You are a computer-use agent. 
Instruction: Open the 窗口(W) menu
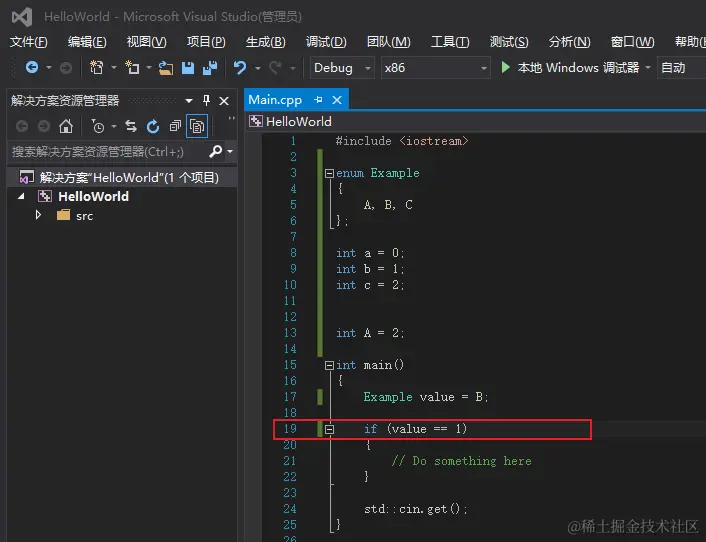coord(632,42)
